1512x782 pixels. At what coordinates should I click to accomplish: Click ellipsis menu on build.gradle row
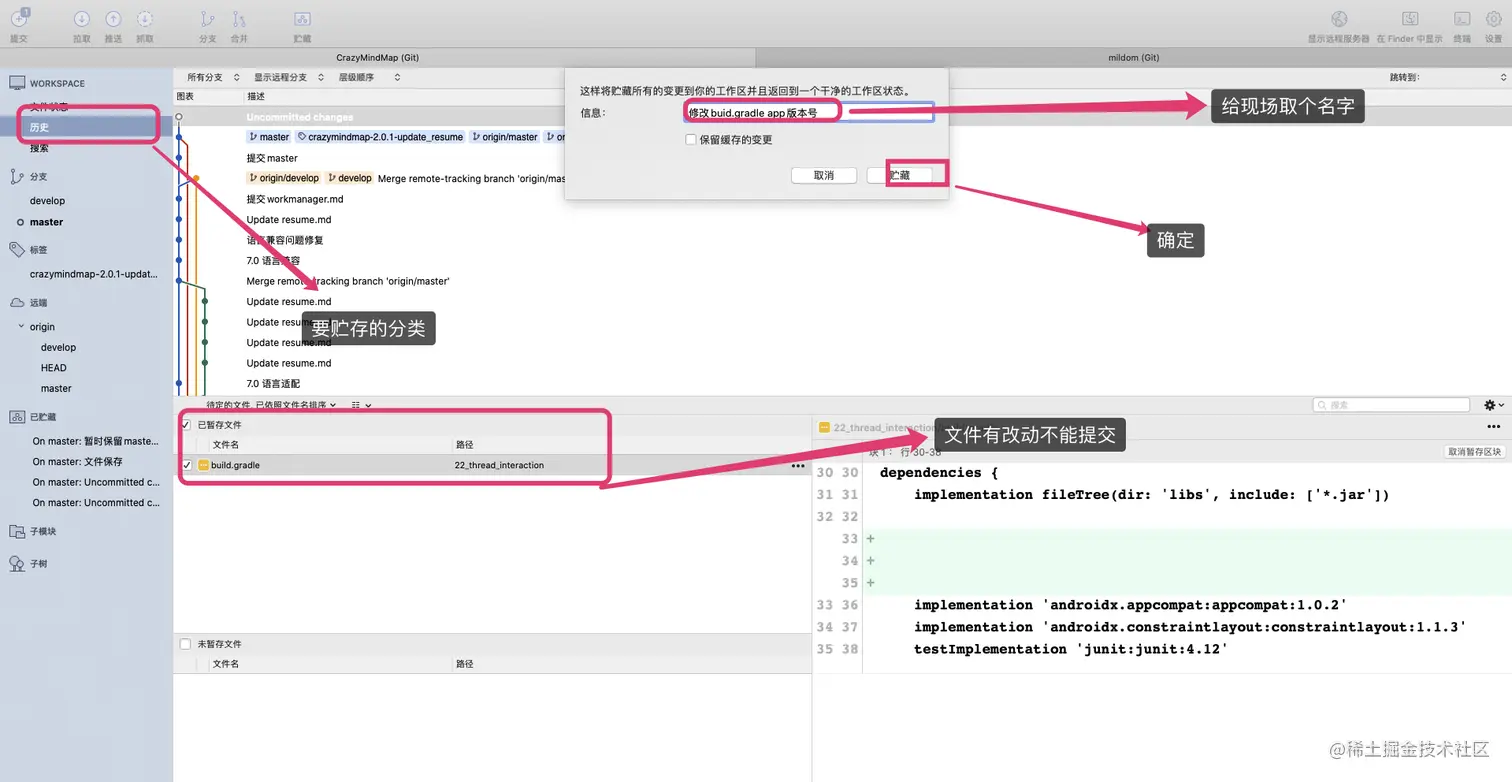click(x=798, y=466)
